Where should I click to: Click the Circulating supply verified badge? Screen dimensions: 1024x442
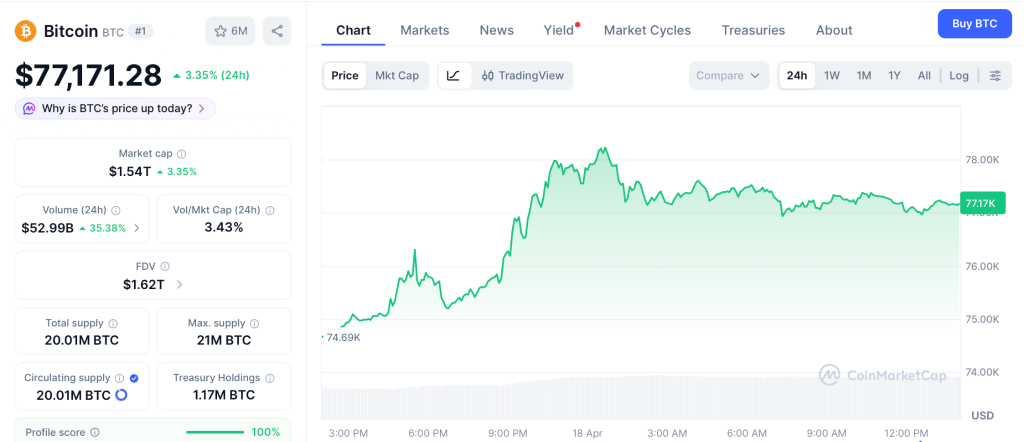tap(134, 378)
